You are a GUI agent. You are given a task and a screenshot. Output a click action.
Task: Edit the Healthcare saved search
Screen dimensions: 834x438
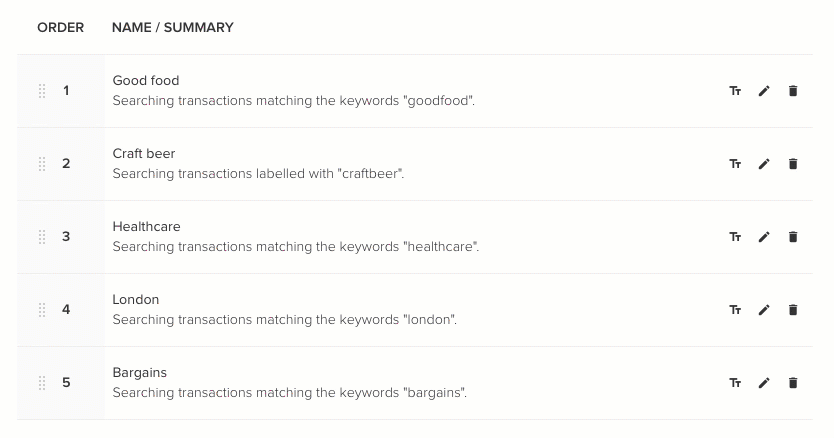764,237
